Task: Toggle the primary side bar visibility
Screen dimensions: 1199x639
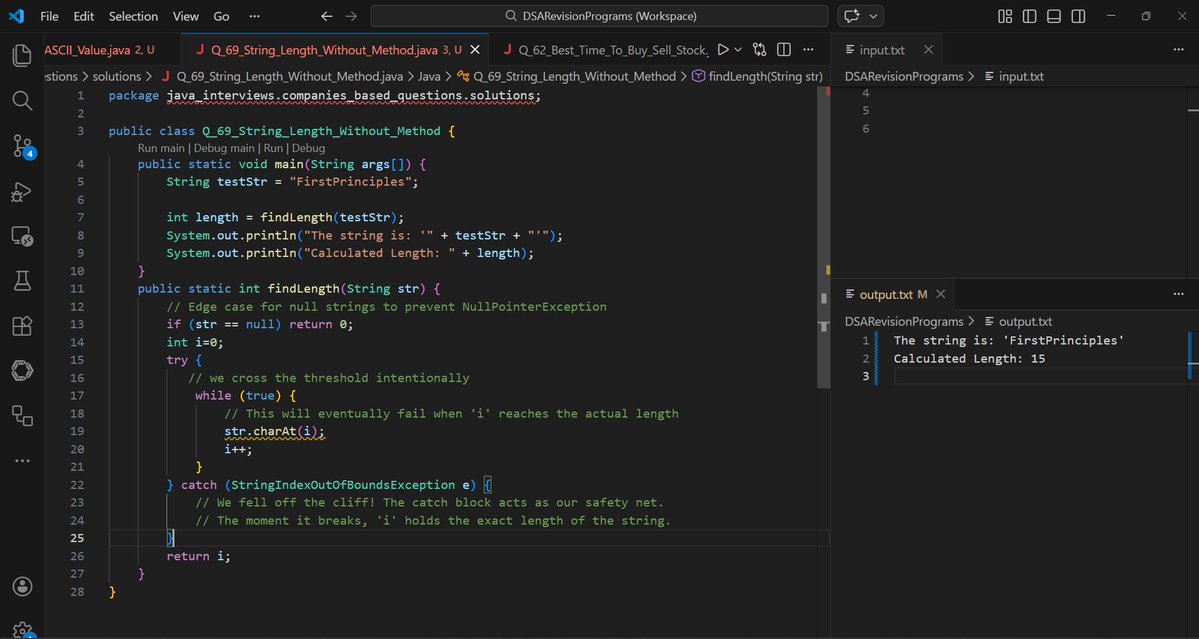Action: click(x=1029, y=16)
